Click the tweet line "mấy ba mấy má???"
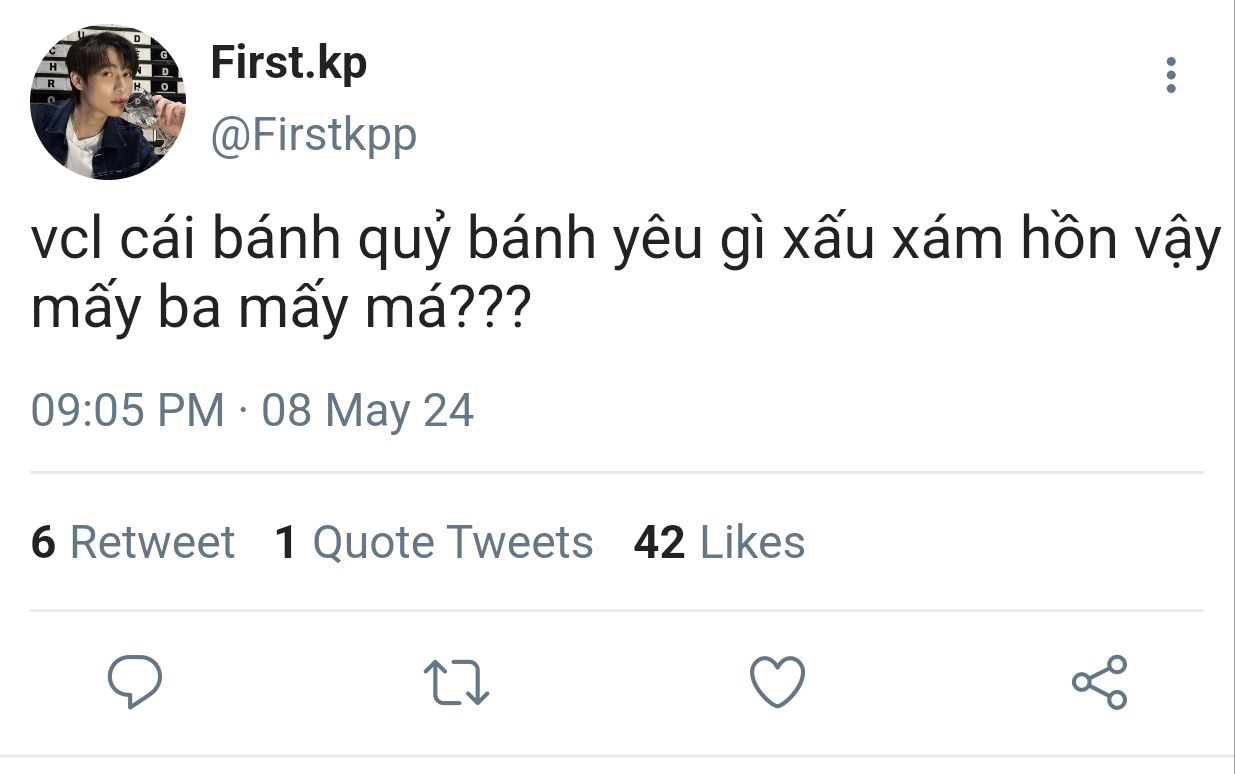 pos(280,310)
